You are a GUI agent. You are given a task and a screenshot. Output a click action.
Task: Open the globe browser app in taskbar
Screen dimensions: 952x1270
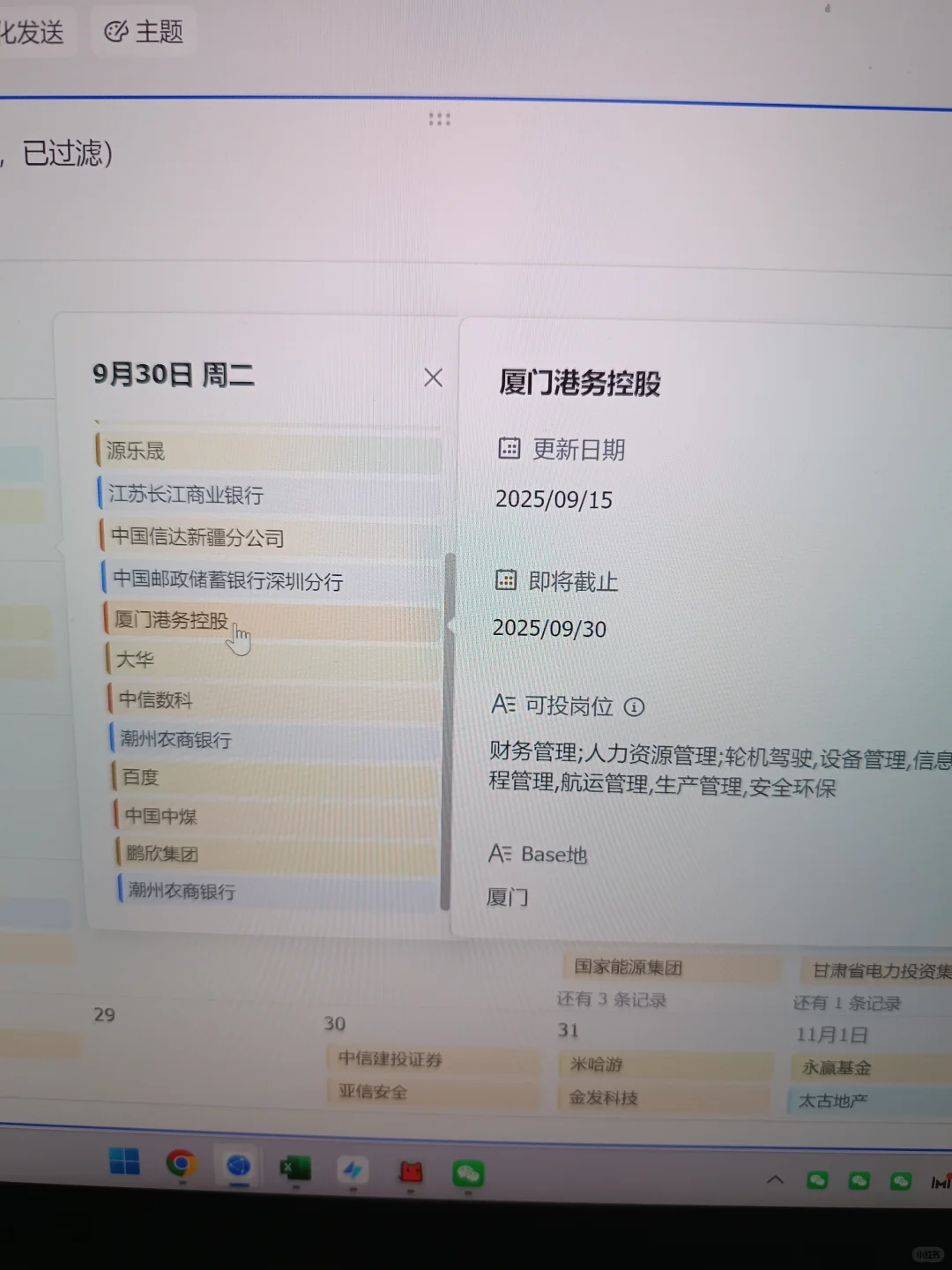(x=238, y=1167)
